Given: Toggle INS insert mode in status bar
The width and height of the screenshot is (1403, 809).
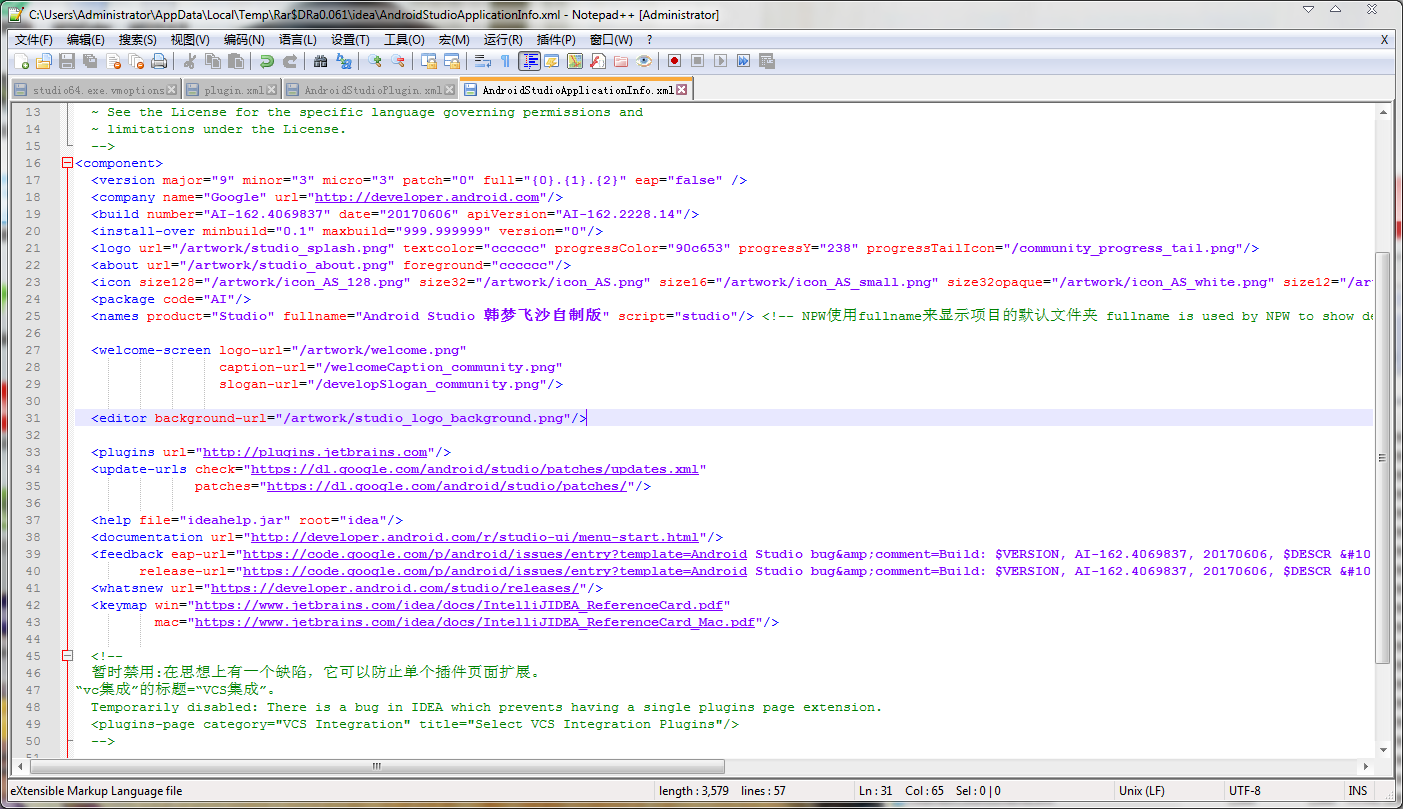Looking at the screenshot, I should tap(1357, 791).
